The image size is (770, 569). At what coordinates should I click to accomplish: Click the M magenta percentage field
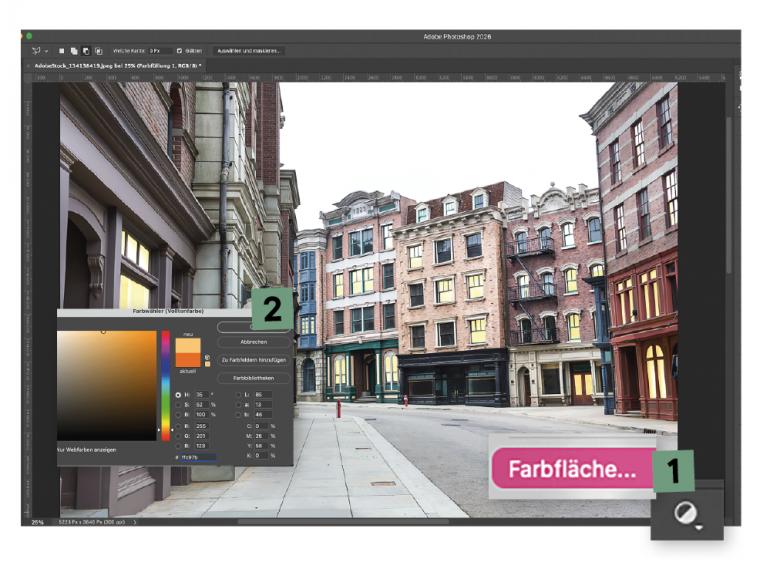pyautogui.click(x=261, y=436)
